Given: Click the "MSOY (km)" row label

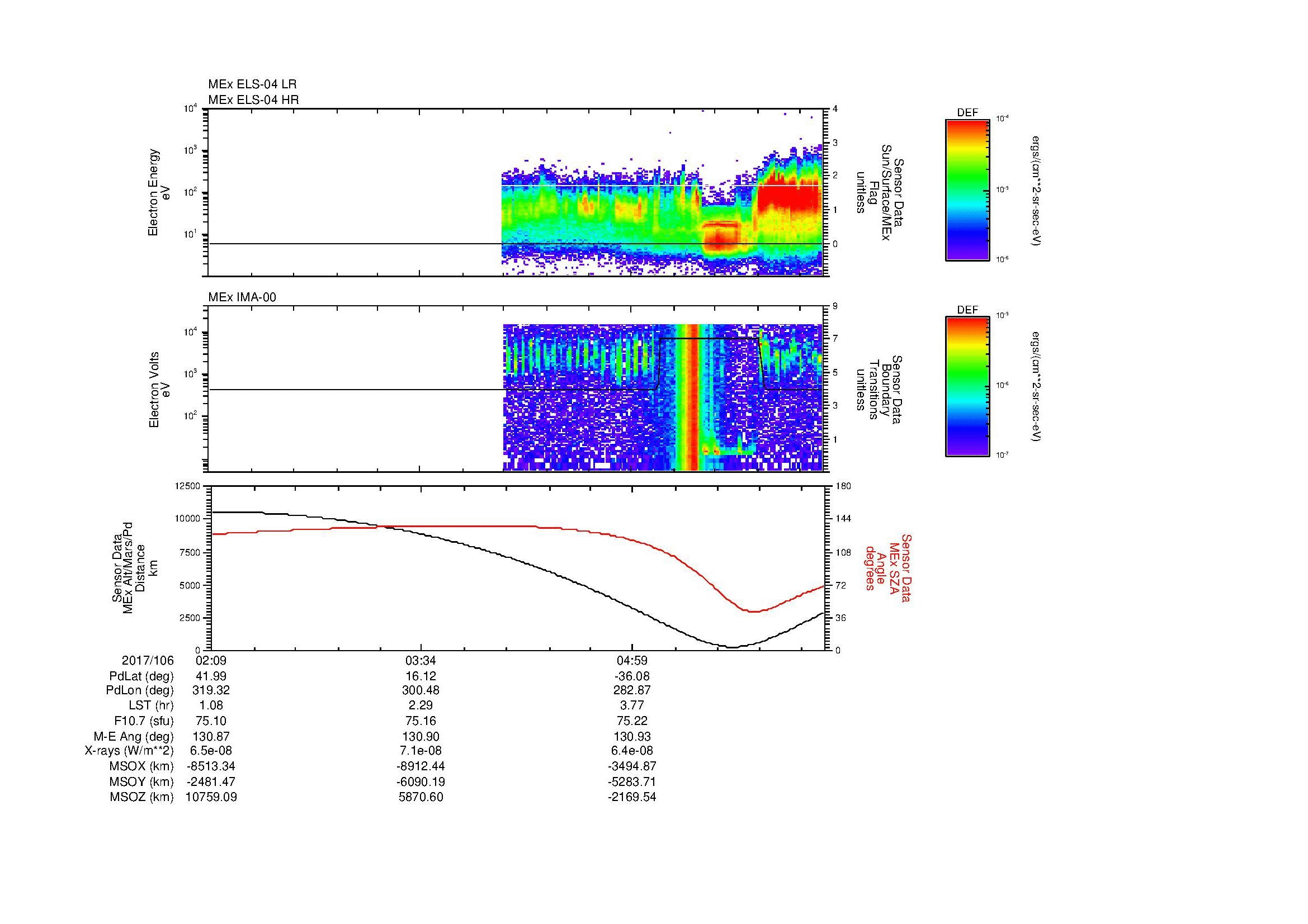Looking at the screenshot, I should coord(141,781).
